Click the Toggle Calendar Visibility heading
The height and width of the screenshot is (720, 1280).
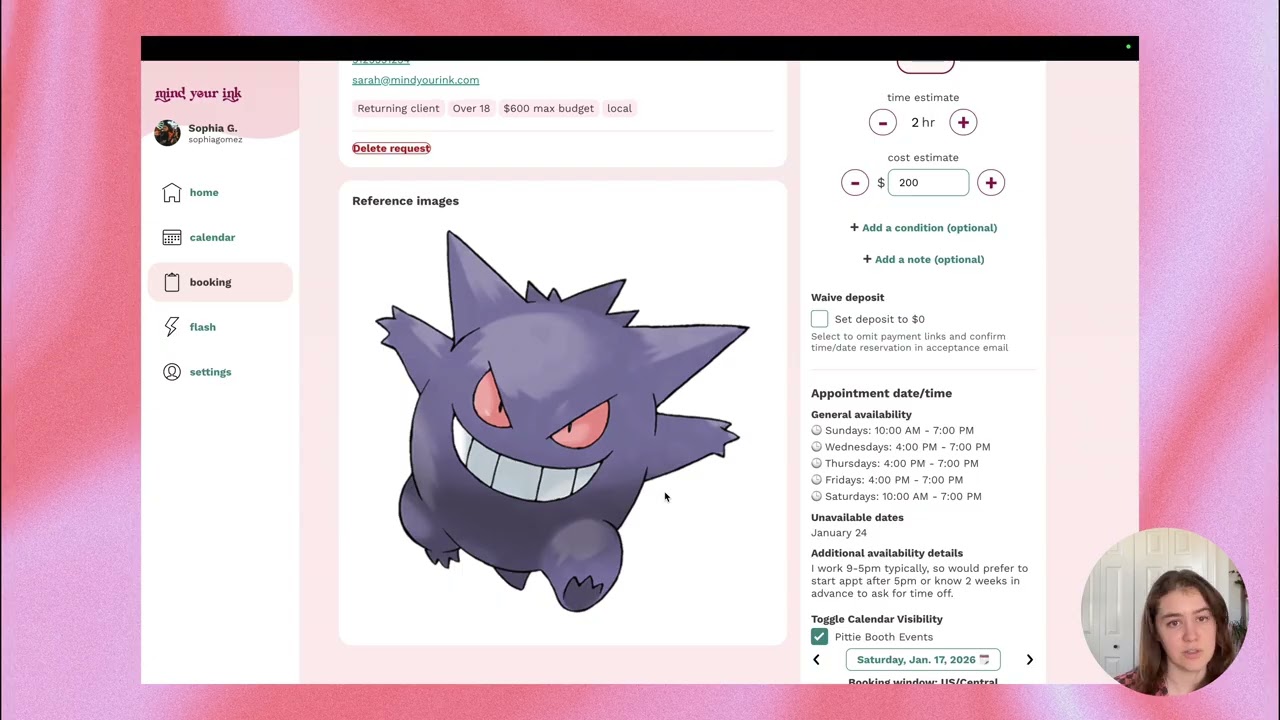pos(876,619)
